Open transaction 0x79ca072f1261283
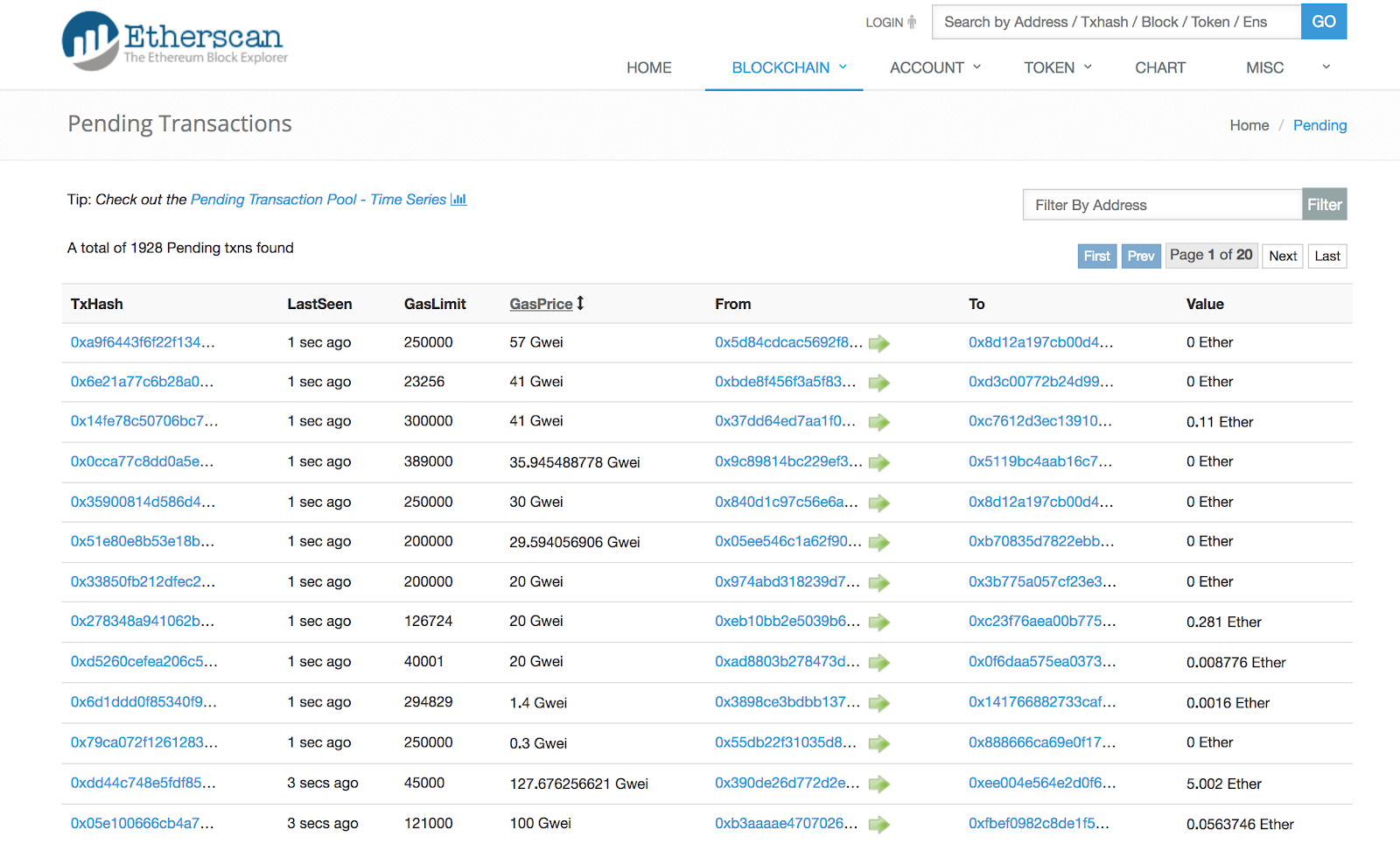1400x844 pixels. 144,742
